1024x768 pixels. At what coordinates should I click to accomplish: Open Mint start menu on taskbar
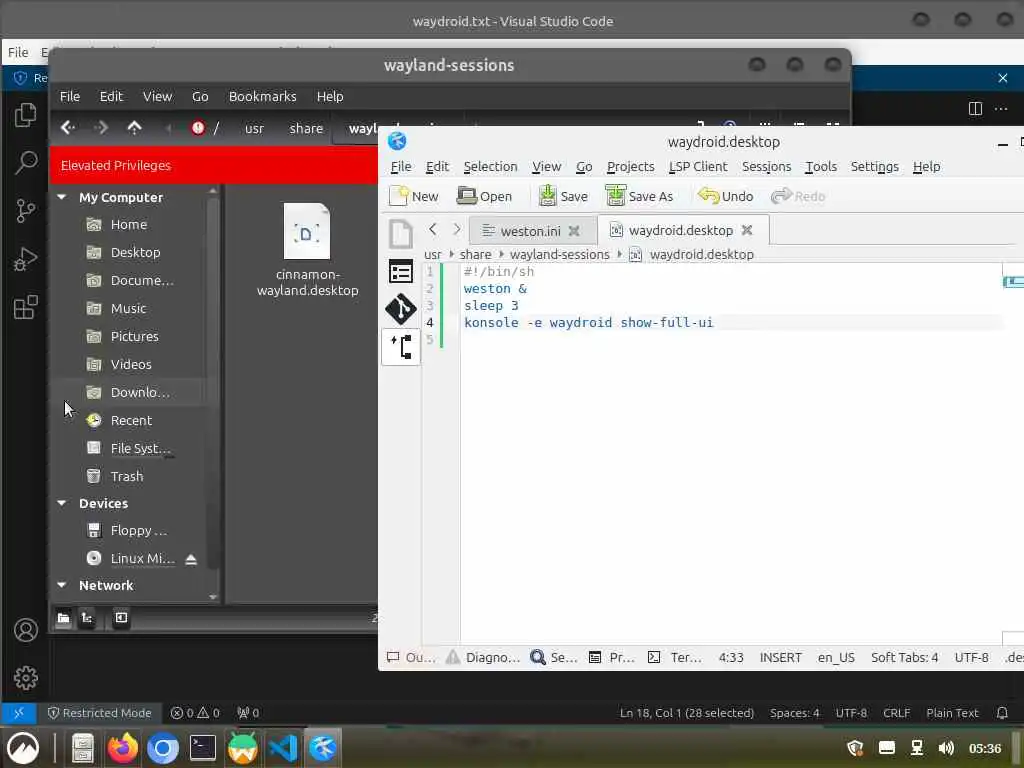(24, 747)
